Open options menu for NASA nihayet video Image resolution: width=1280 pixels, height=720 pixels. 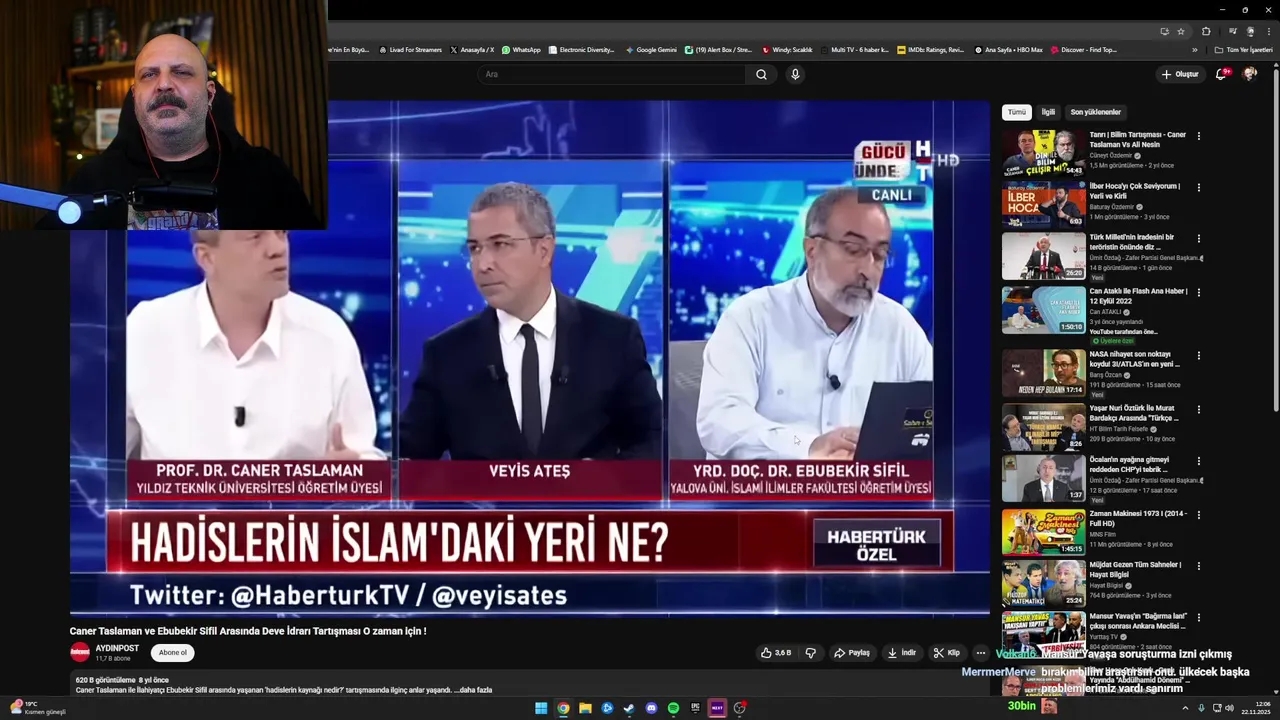tap(1199, 356)
